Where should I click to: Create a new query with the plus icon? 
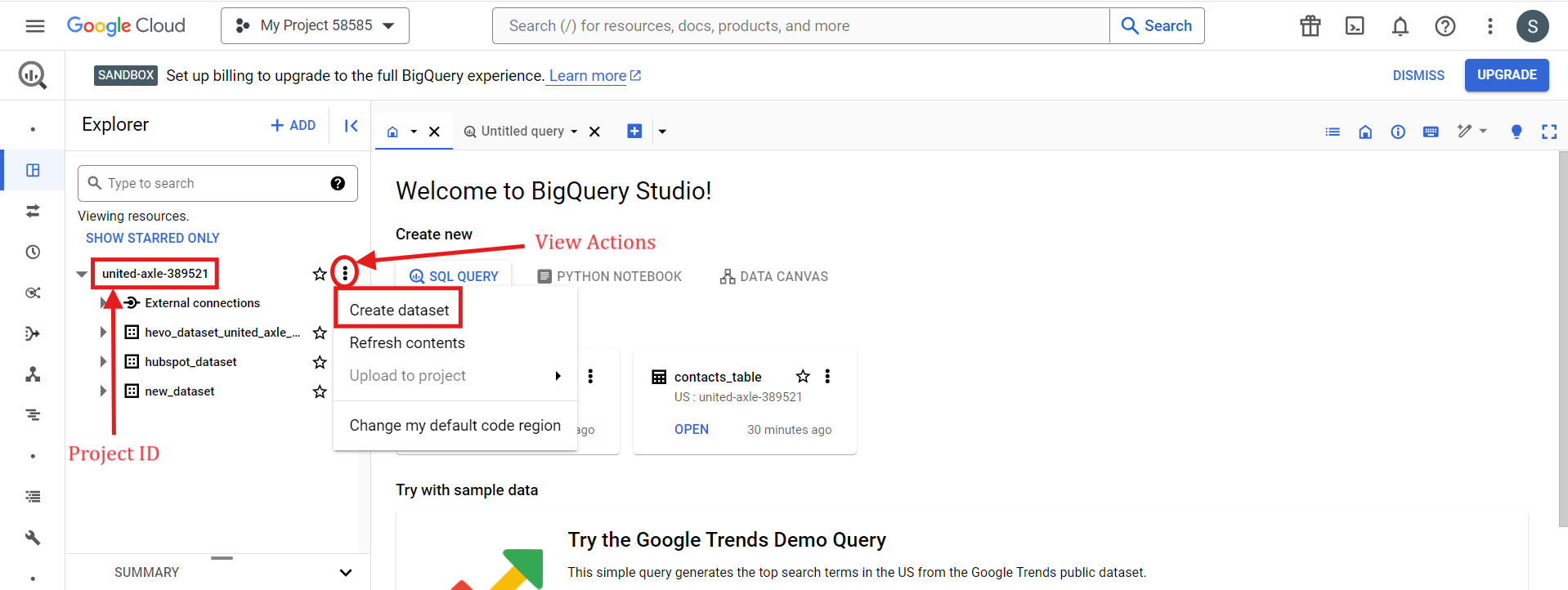tap(634, 132)
